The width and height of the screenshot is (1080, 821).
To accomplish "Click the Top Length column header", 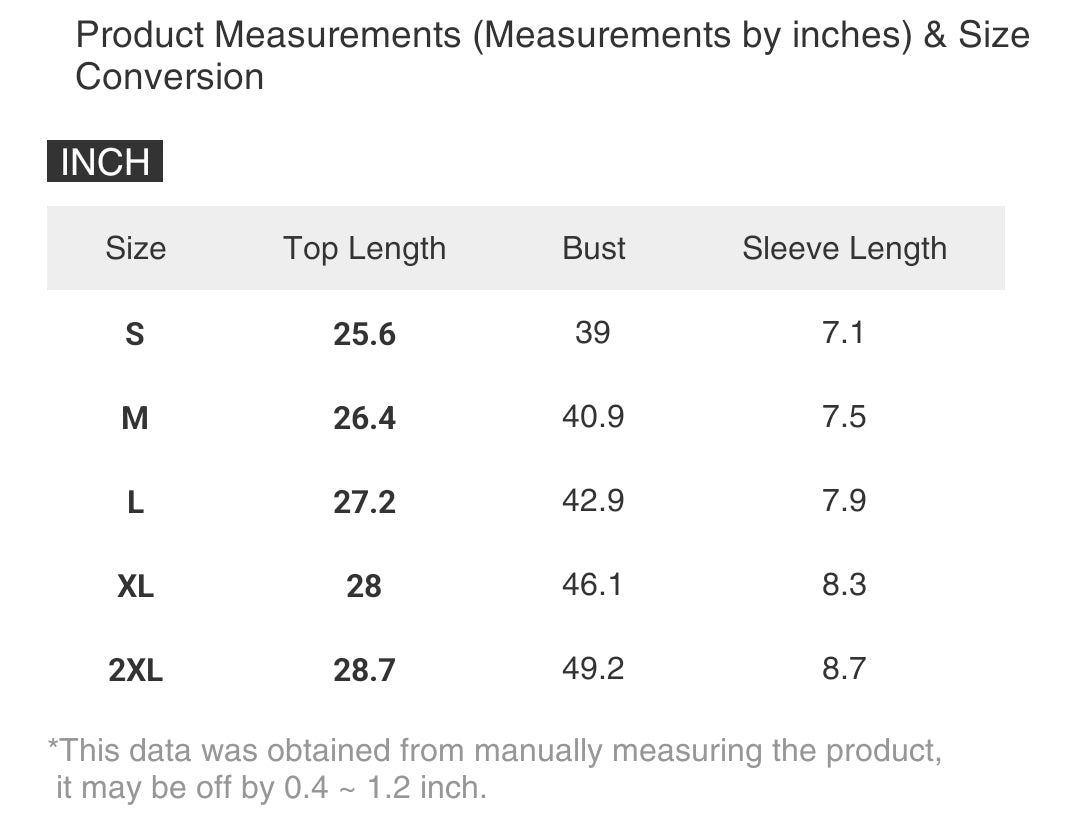I will tap(364, 248).
